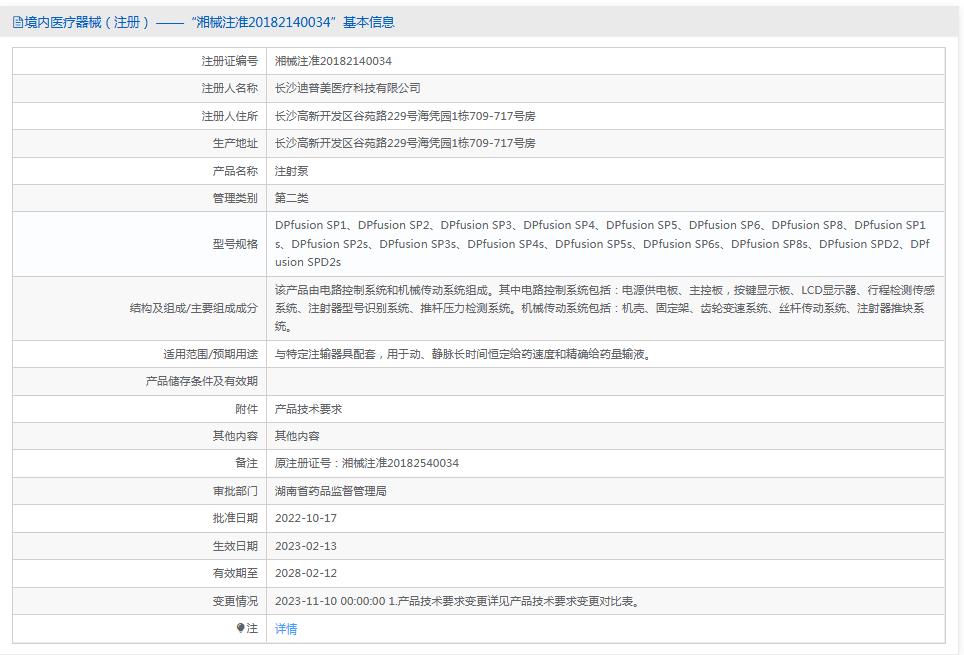Select effective date 2023-02-13
The width and height of the screenshot is (964, 655).
click(306, 546)
